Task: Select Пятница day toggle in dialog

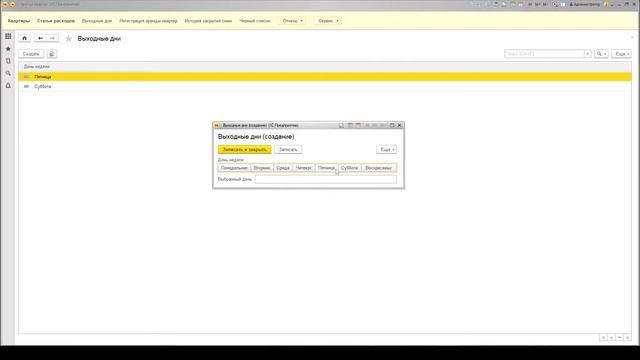Action: tap(327, 168)
